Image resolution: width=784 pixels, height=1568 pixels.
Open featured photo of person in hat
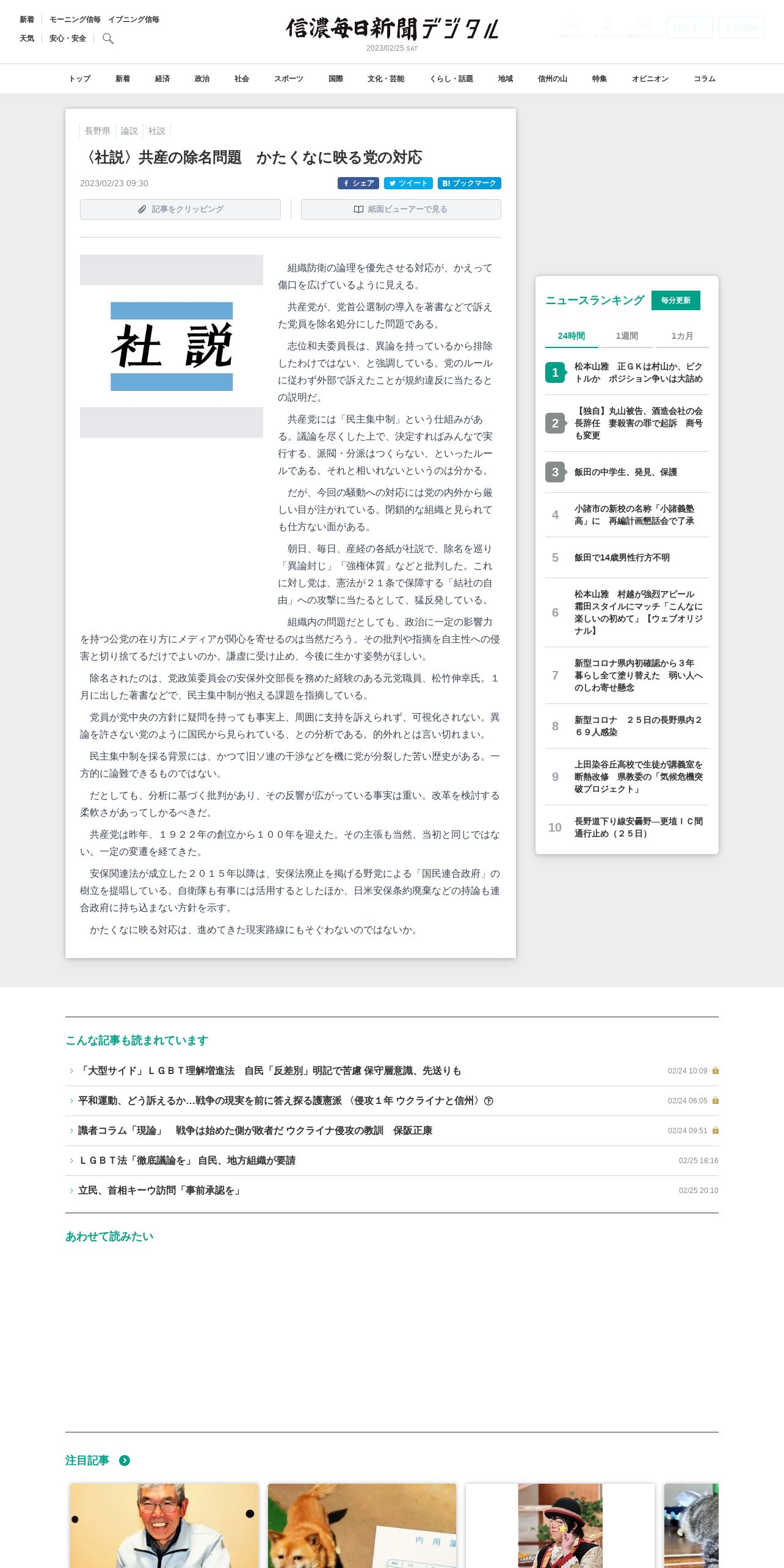point(560,1525)
